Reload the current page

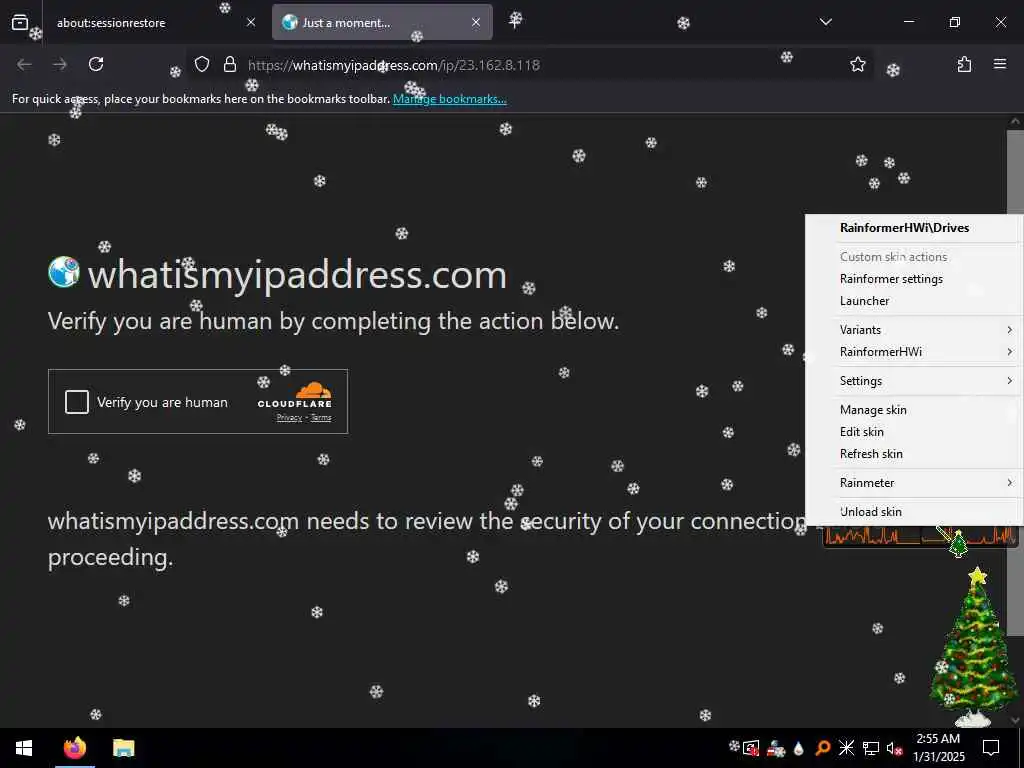96,64
